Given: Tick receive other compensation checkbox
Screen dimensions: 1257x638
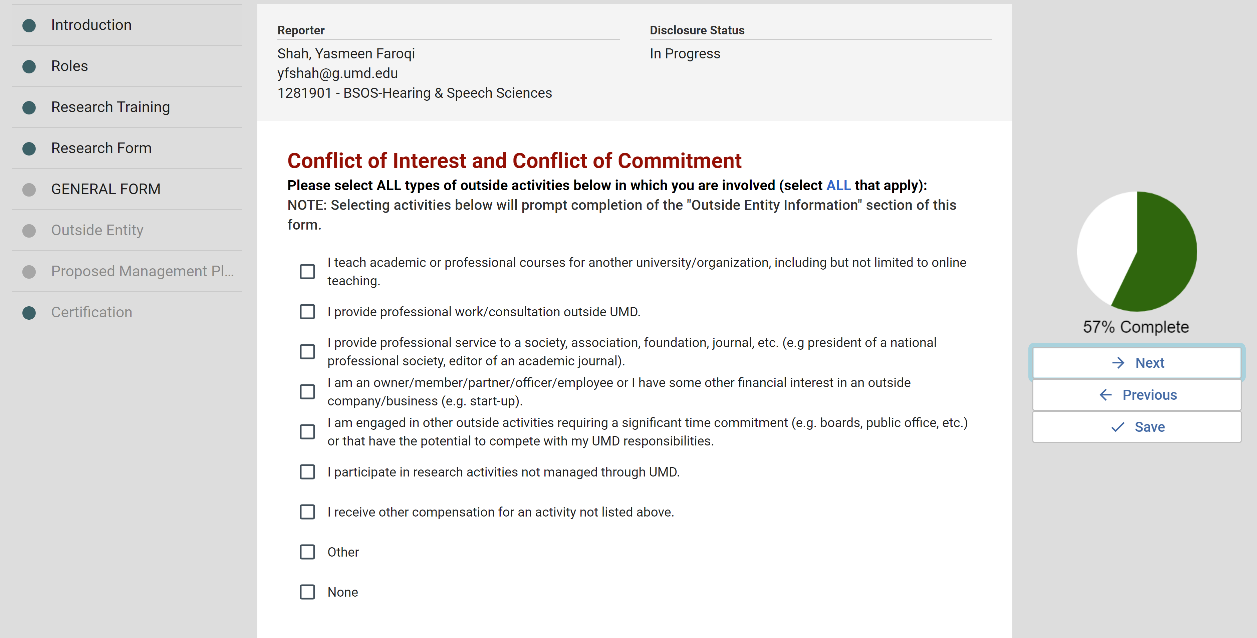Looking at the screenshot, I should coord(307,512).
